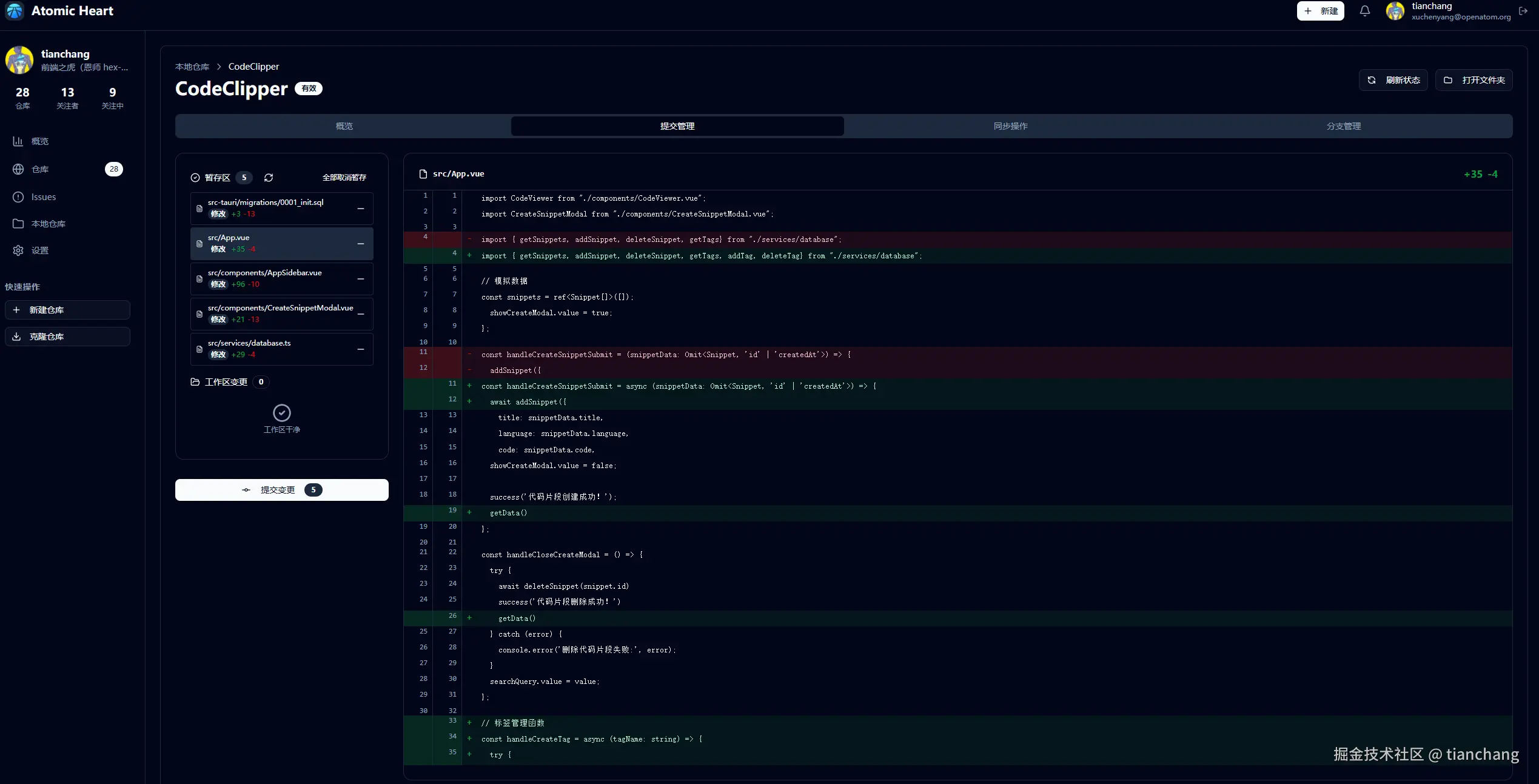The image size is (1539, 784).
Task: Open 设置 settings in sidebar
Action: coord(39,250)
